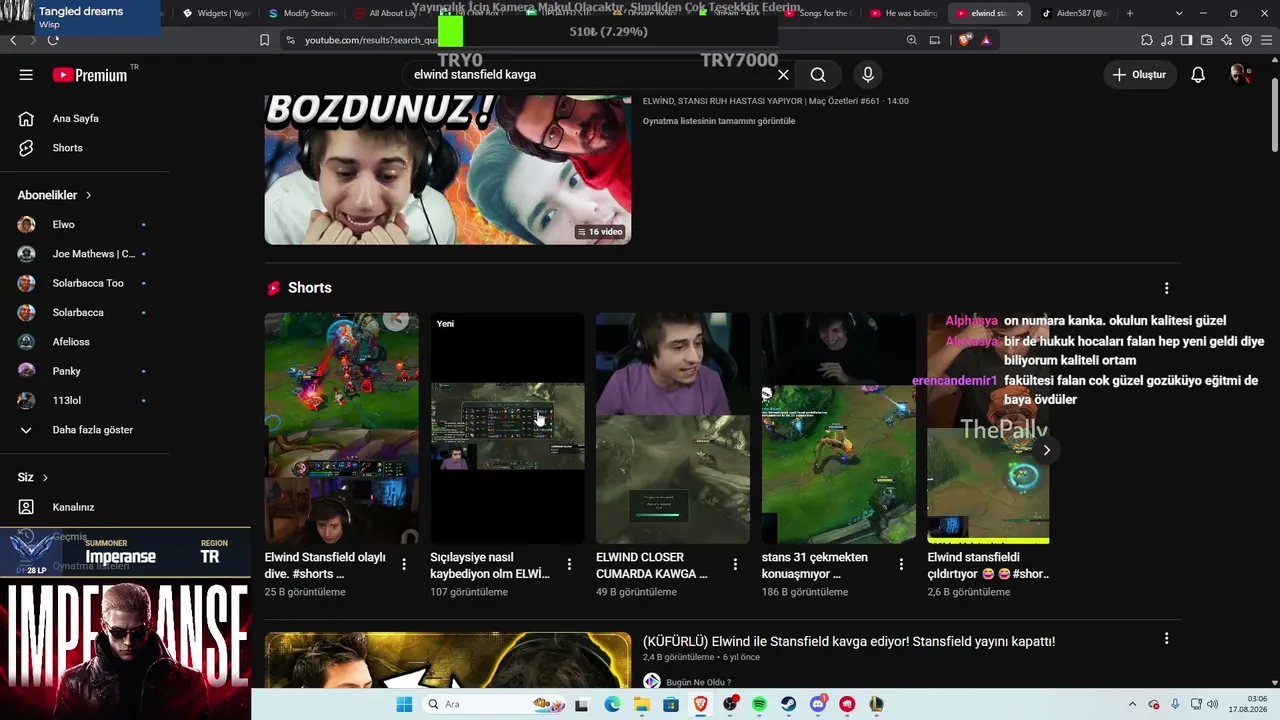This screenshot has width=1280, height=720.
Task: Switch to the Aiden587 tab
Action: pos(1075,13)
